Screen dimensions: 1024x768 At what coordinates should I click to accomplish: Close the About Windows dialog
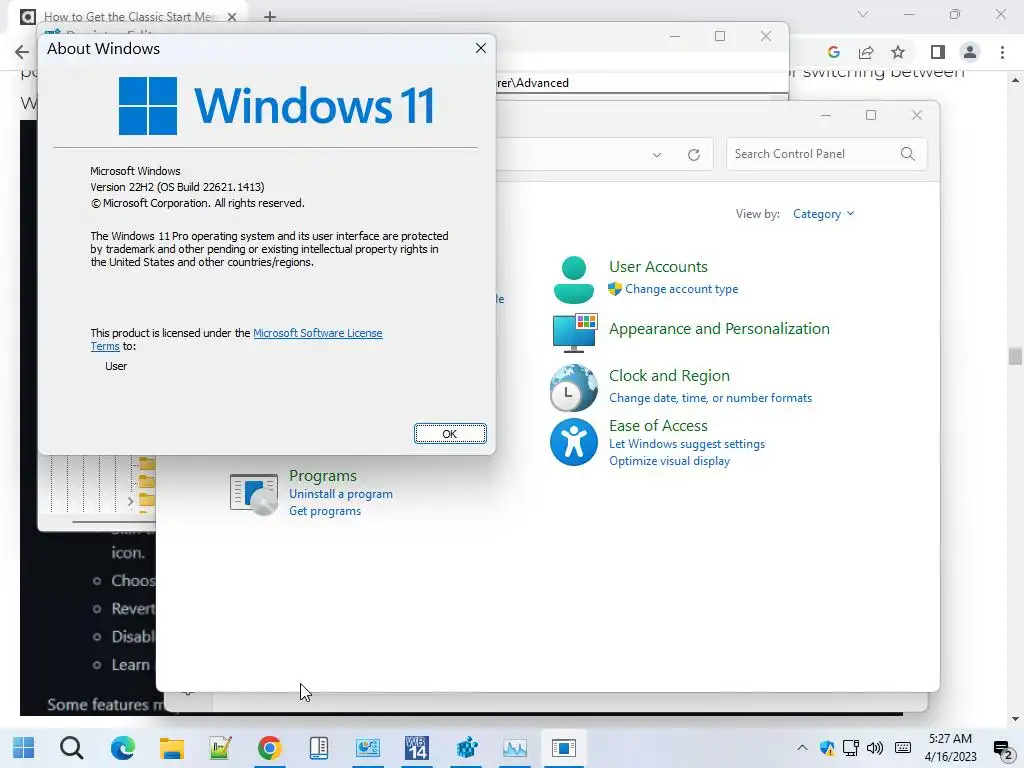pyautogui.click(x=481, y=48)
